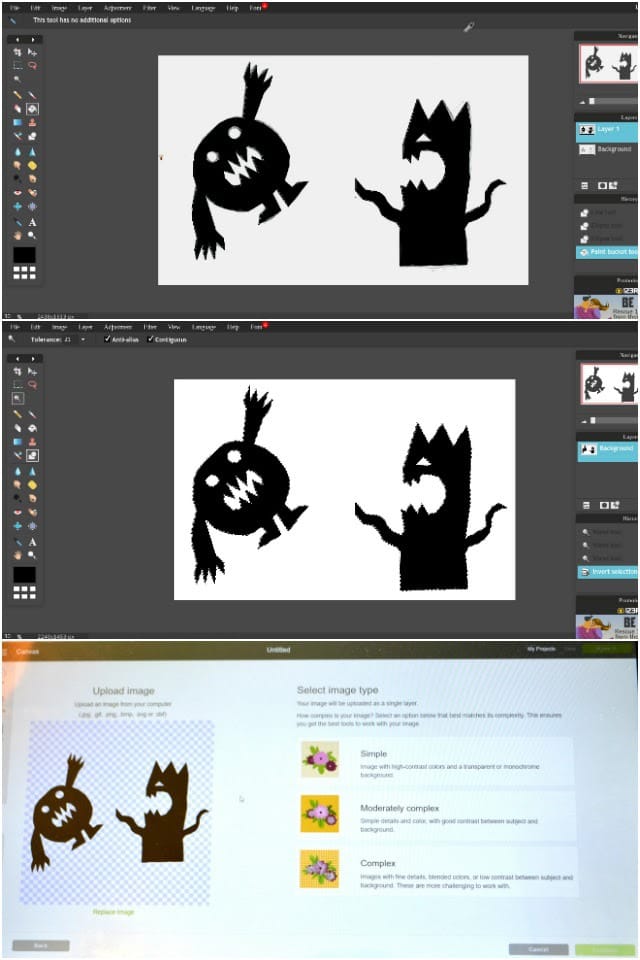Select Lasso tool in top Pixlr window
This screenshot has height=960, width=640.
[32, 66]
